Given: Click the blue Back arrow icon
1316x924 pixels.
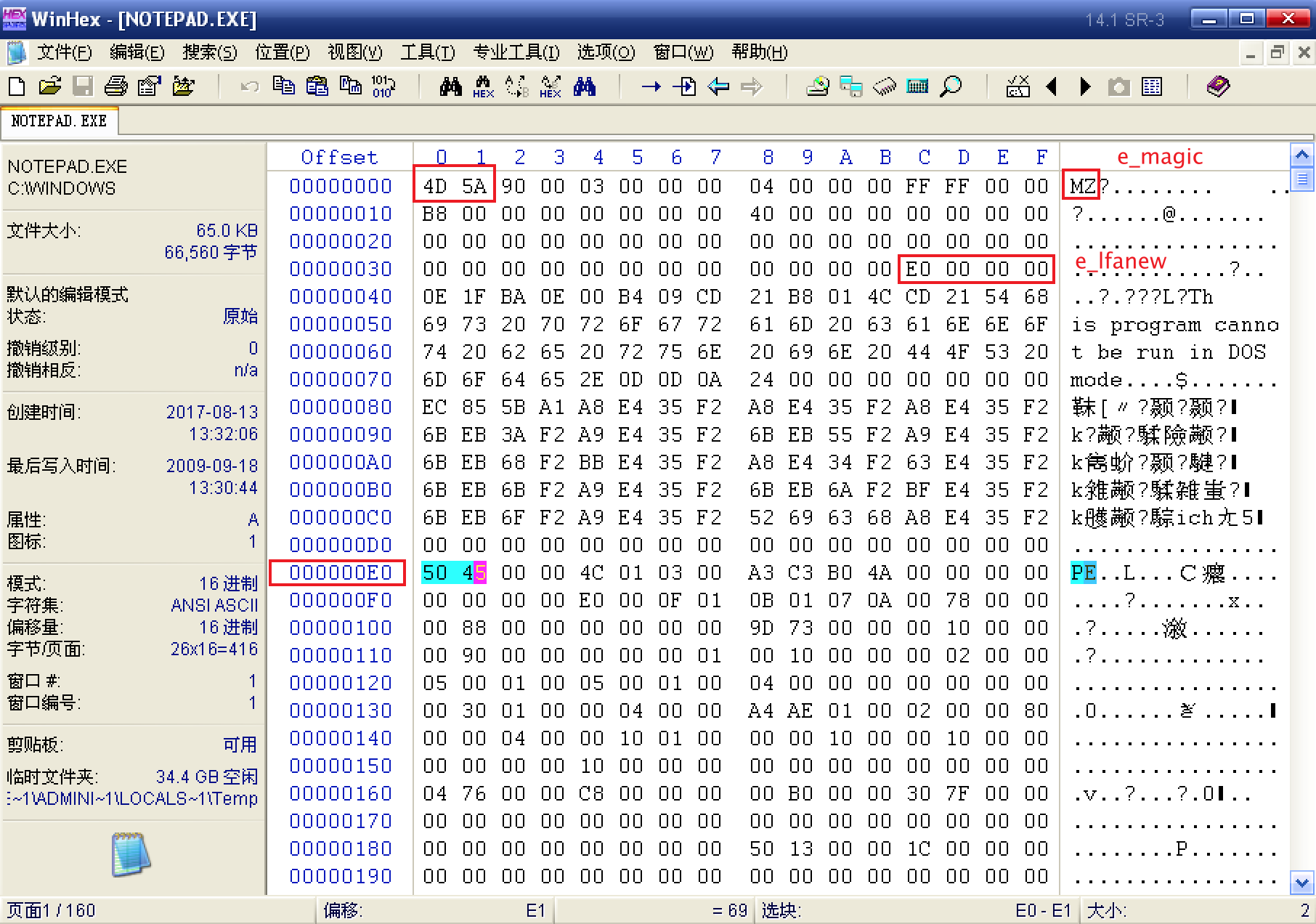Looking at the screenshot, I should 718,87.
